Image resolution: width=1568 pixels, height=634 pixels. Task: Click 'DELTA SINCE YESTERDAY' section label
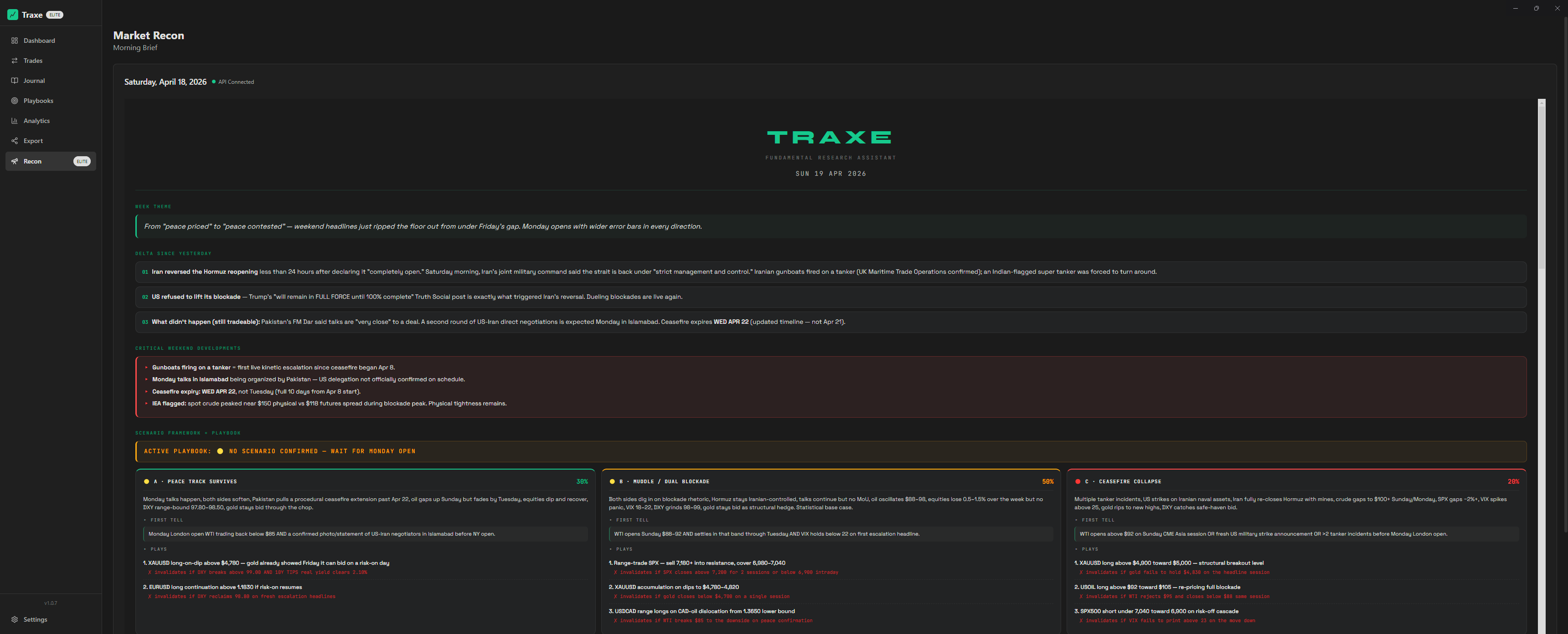coord(174,254)
